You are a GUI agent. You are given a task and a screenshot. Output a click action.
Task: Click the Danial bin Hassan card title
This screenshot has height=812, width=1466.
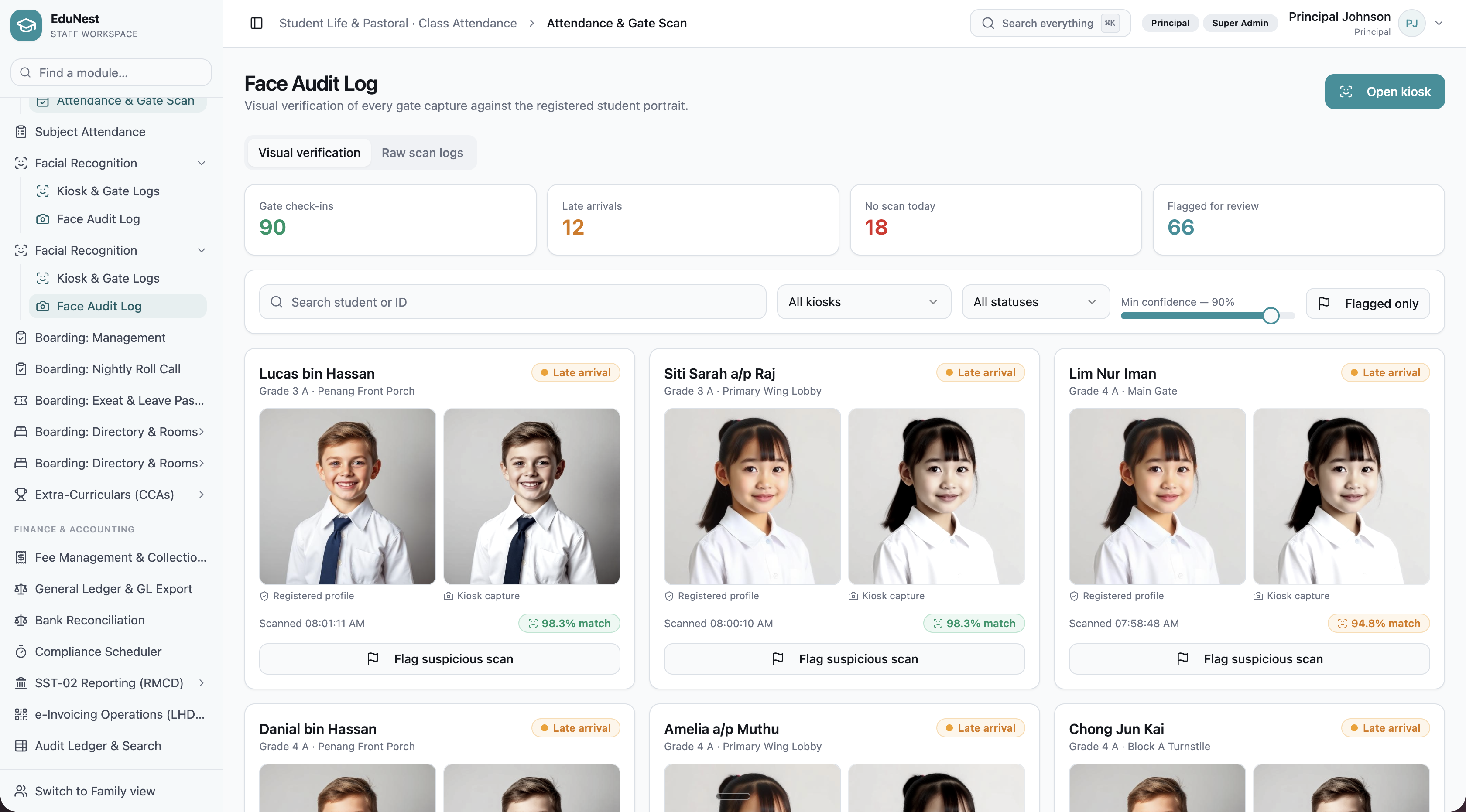318,729
